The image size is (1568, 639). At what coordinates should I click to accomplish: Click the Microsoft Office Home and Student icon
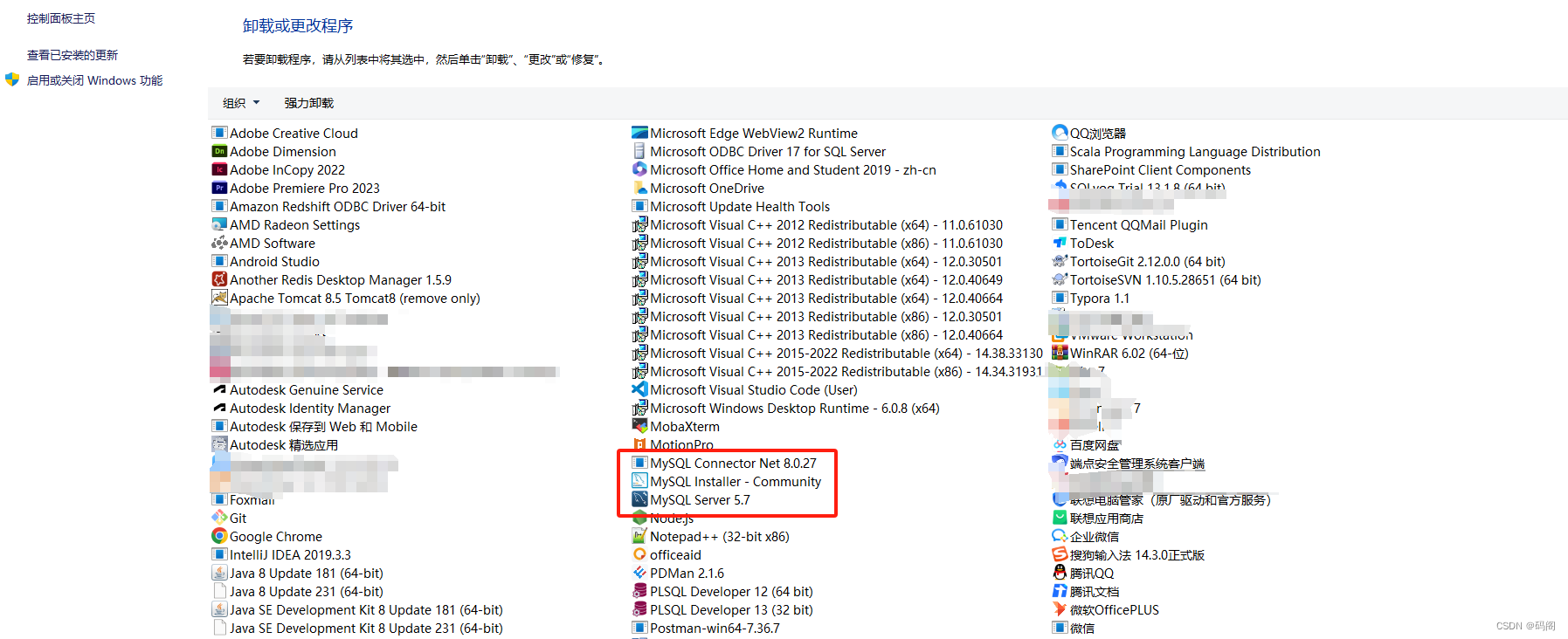pos(639,169)
